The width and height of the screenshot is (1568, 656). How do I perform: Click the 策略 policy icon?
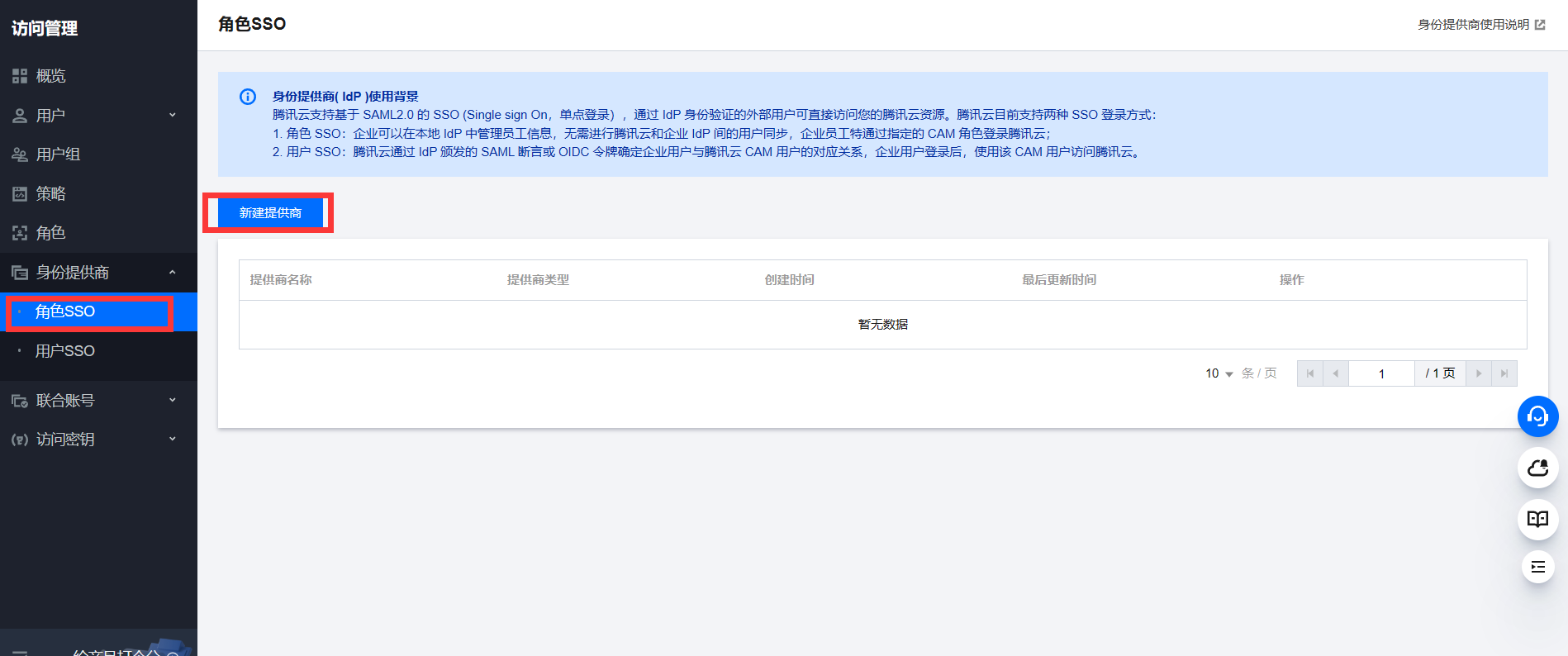click(x=20, y=194)
